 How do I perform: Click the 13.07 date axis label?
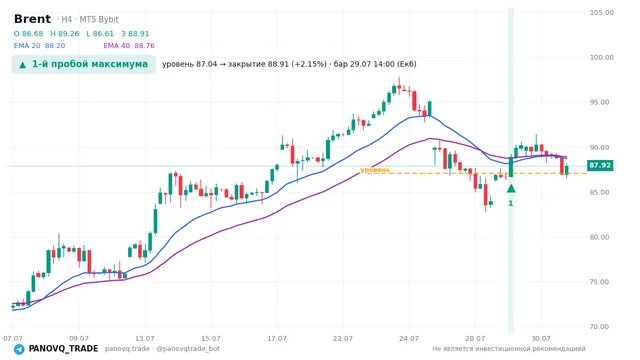tap(145, 338)
